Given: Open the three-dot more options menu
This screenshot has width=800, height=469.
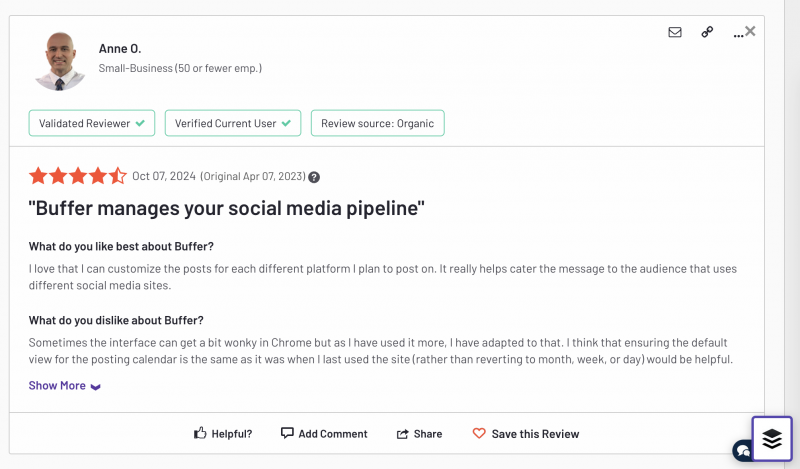Looking at the screenshot, I should click(738, 35).
